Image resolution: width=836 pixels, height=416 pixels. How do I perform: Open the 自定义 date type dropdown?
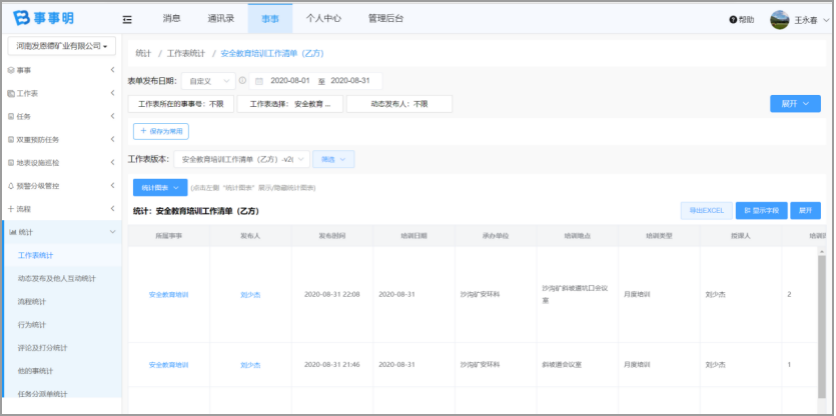(x=207, y=81)
